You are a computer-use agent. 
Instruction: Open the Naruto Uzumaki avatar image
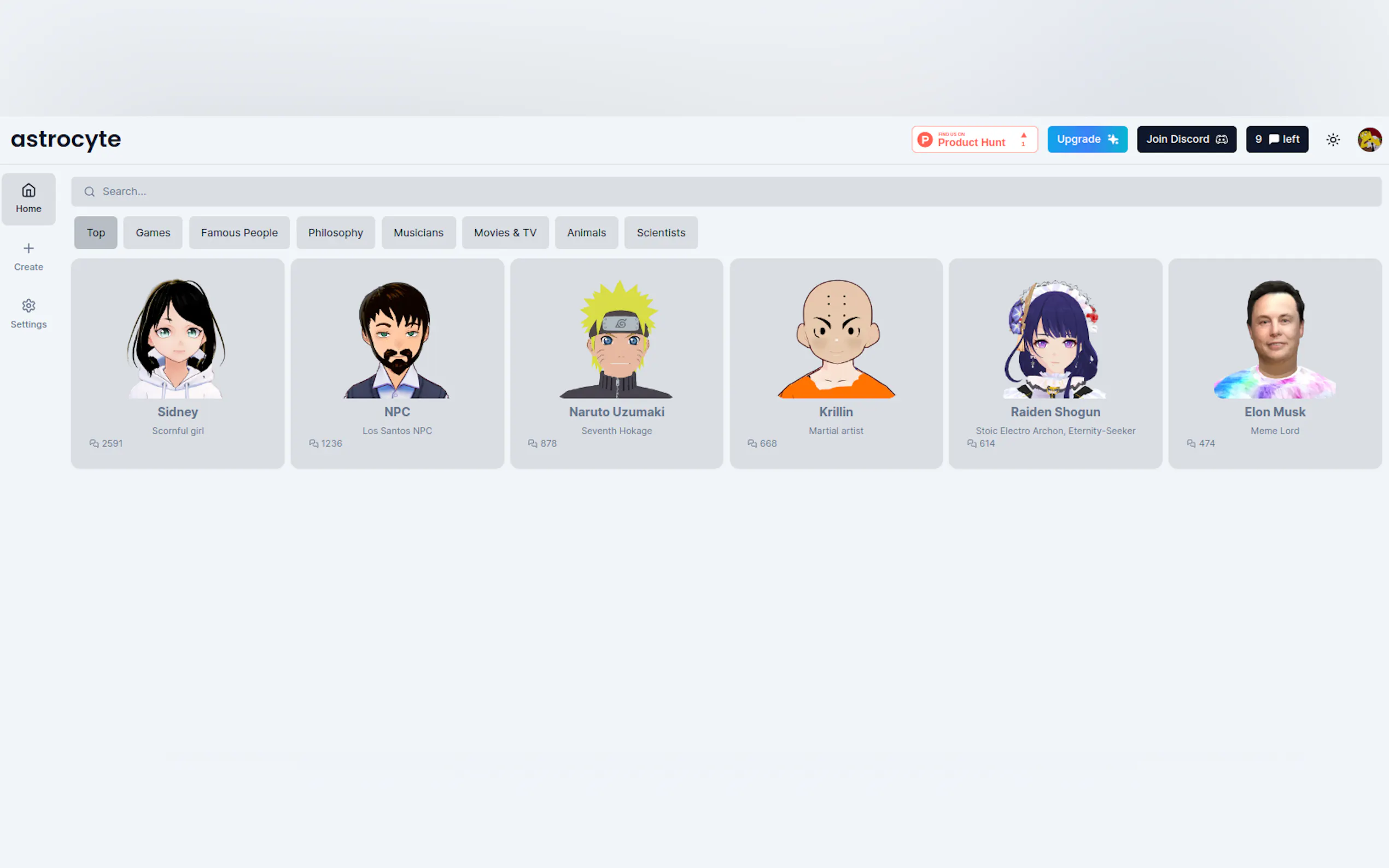(616, 339)
